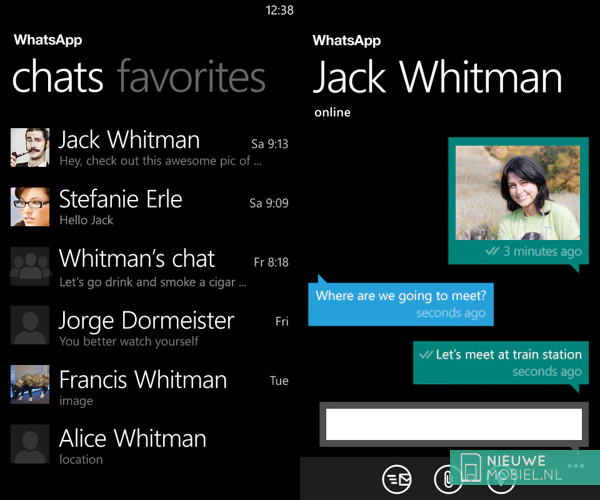The width and height of the screenshot is (600, 500).
Task: Tap the 'image' preview under Francis Whitman
Action: click(76, 401)
